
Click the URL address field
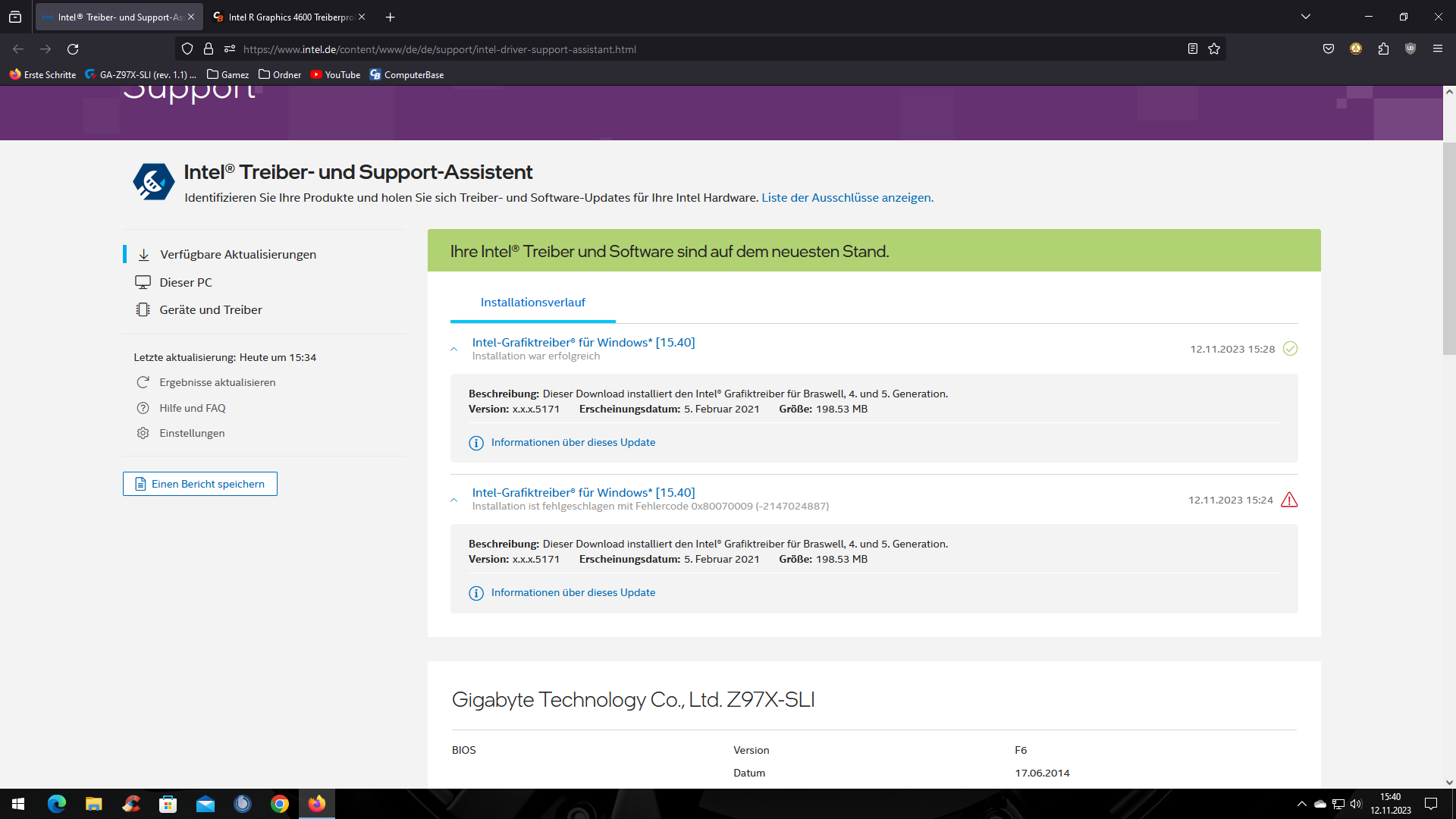[x=682, y=49]
